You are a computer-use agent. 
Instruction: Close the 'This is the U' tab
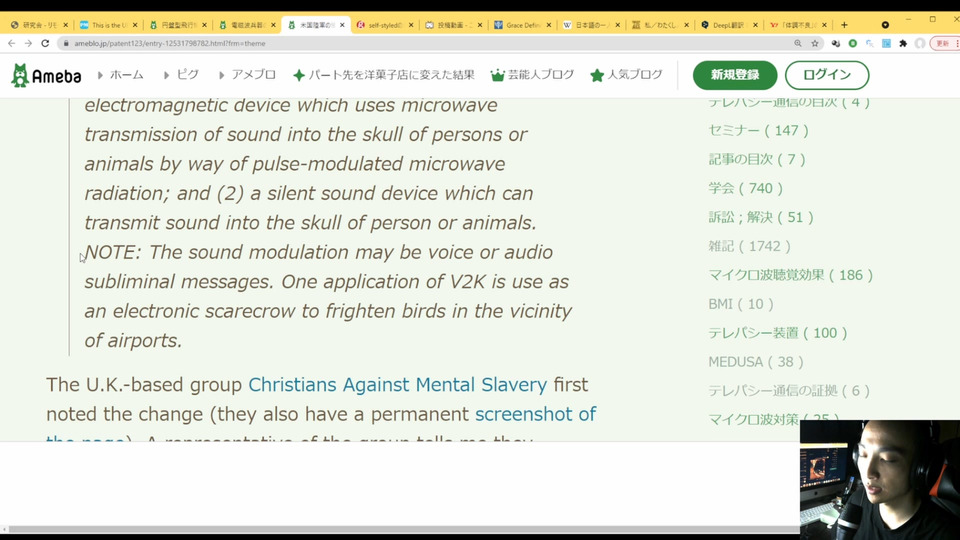click(135, 25)
